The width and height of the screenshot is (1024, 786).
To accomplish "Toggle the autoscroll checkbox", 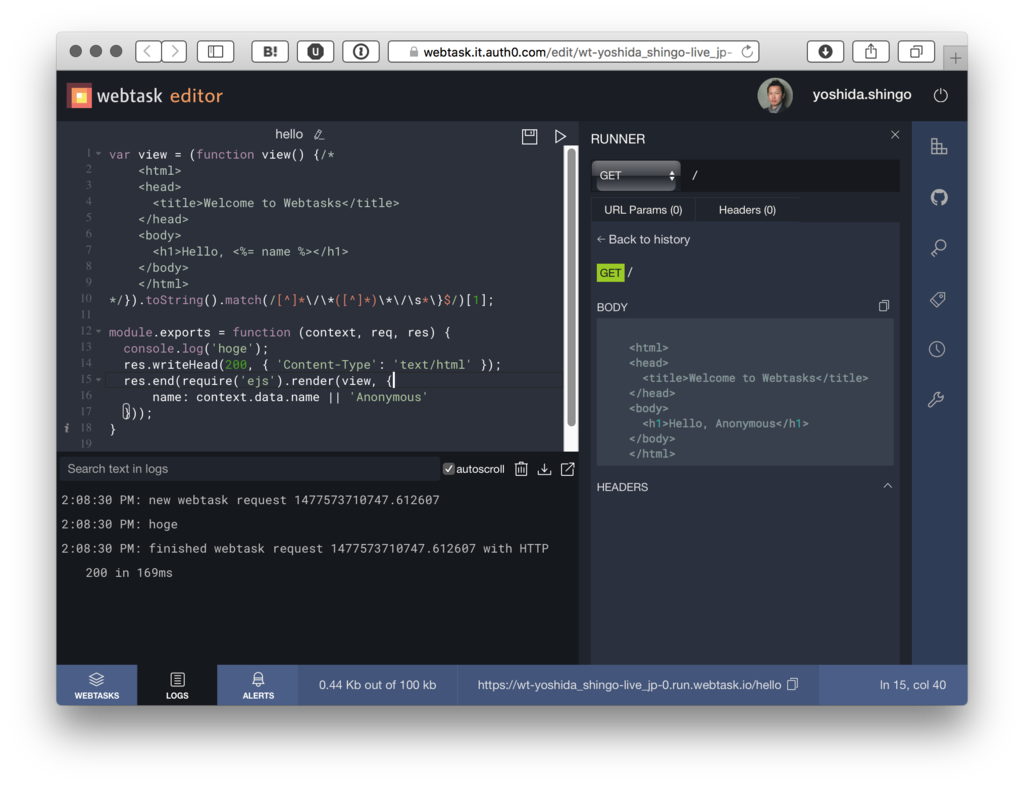I will (449, 469).
